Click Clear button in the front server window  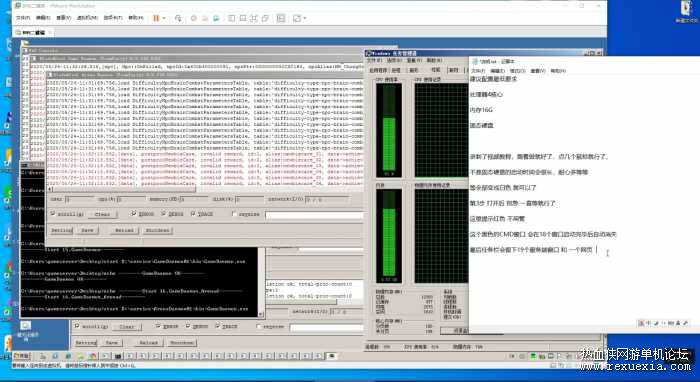102,214
